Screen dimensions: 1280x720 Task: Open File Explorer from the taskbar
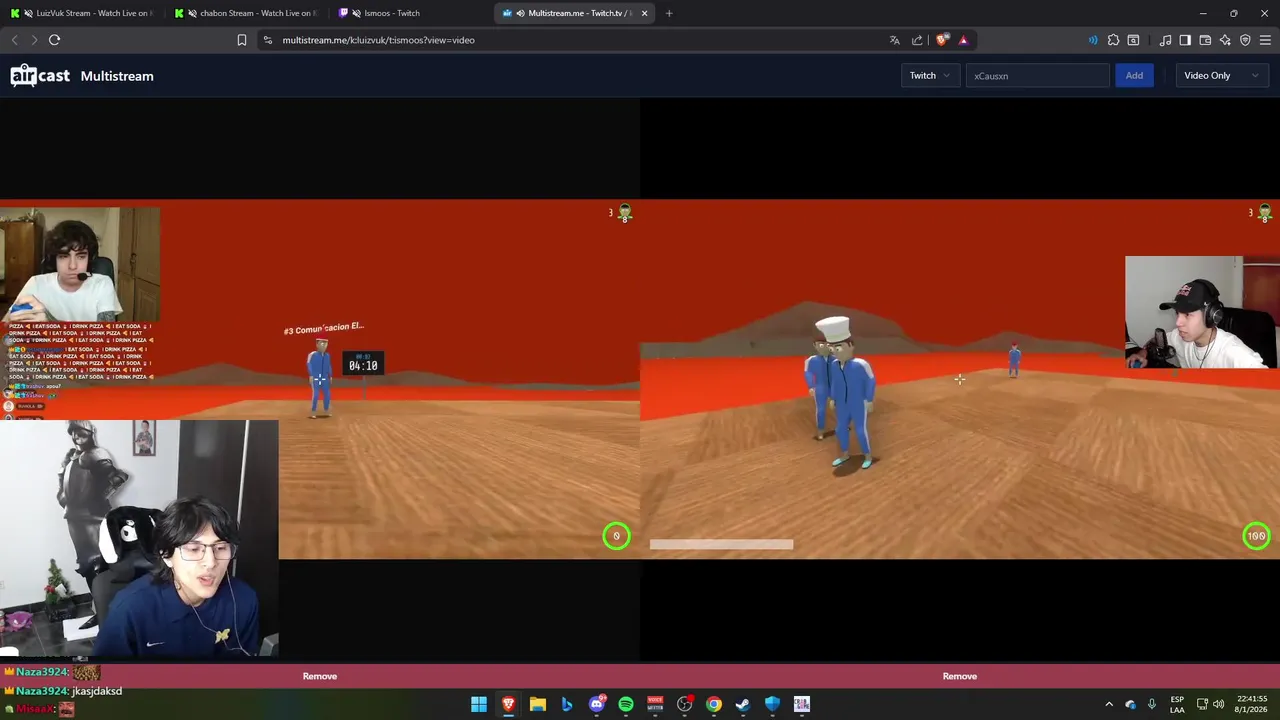click(x=537, y=704)
